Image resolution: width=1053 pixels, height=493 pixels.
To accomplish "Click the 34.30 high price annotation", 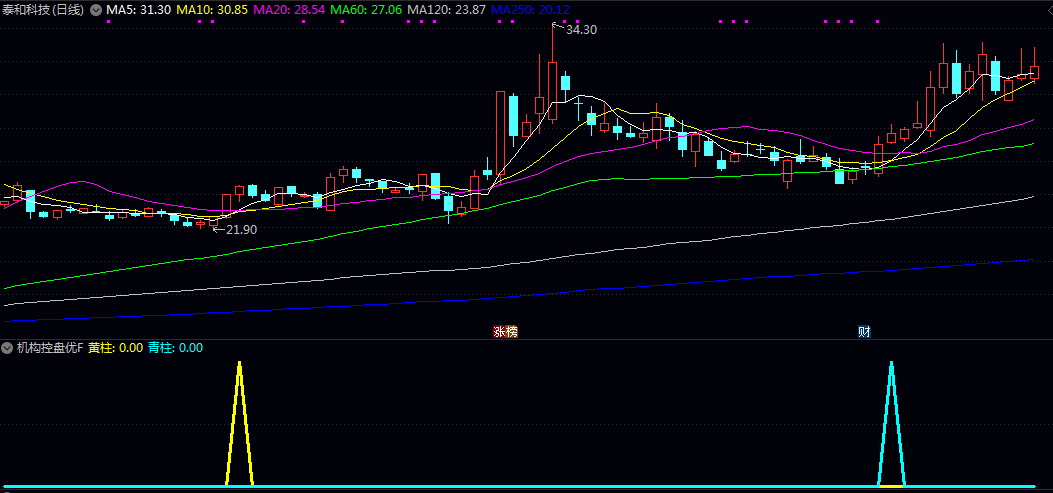I will pyautogui.click(x=581, y=30).
